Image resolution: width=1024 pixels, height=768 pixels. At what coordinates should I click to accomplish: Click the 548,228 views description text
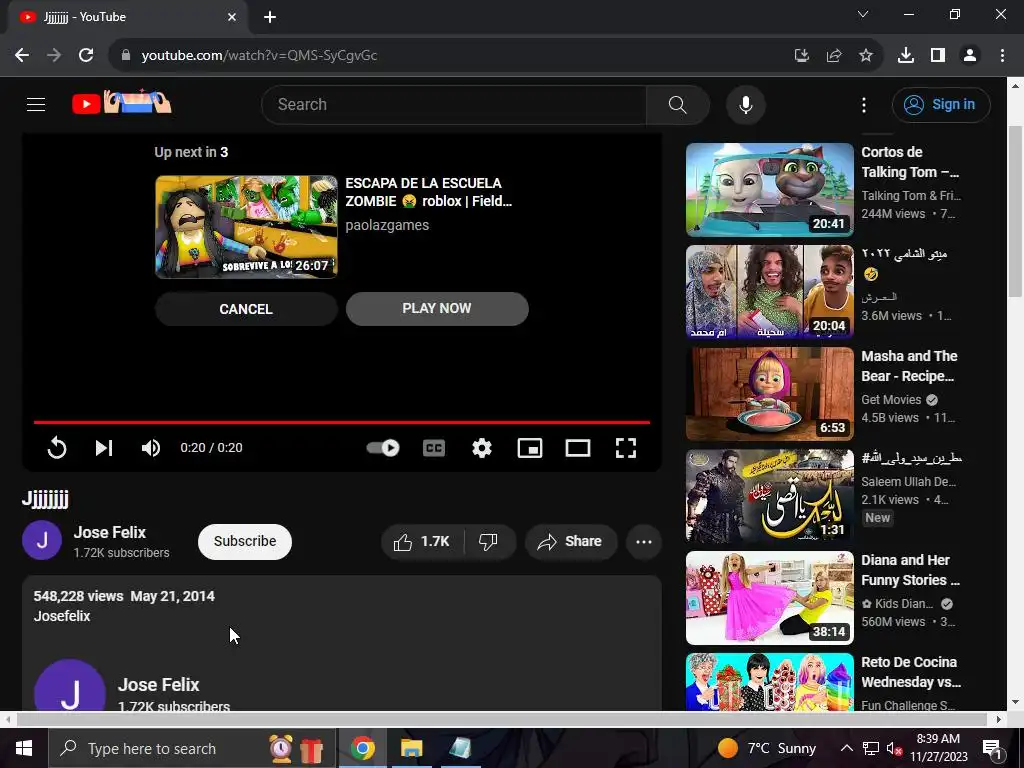(x=78, y=596)
